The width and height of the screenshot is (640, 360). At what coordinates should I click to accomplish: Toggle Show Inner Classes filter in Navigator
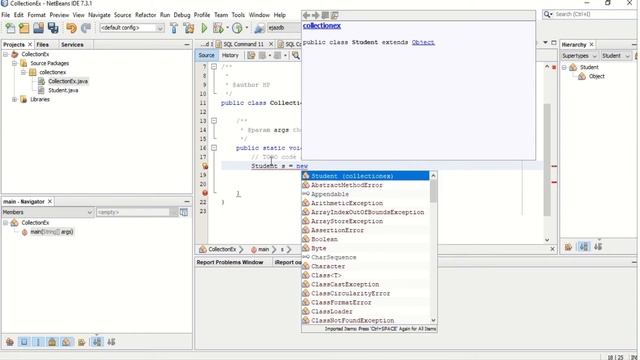tap(66, 342)
